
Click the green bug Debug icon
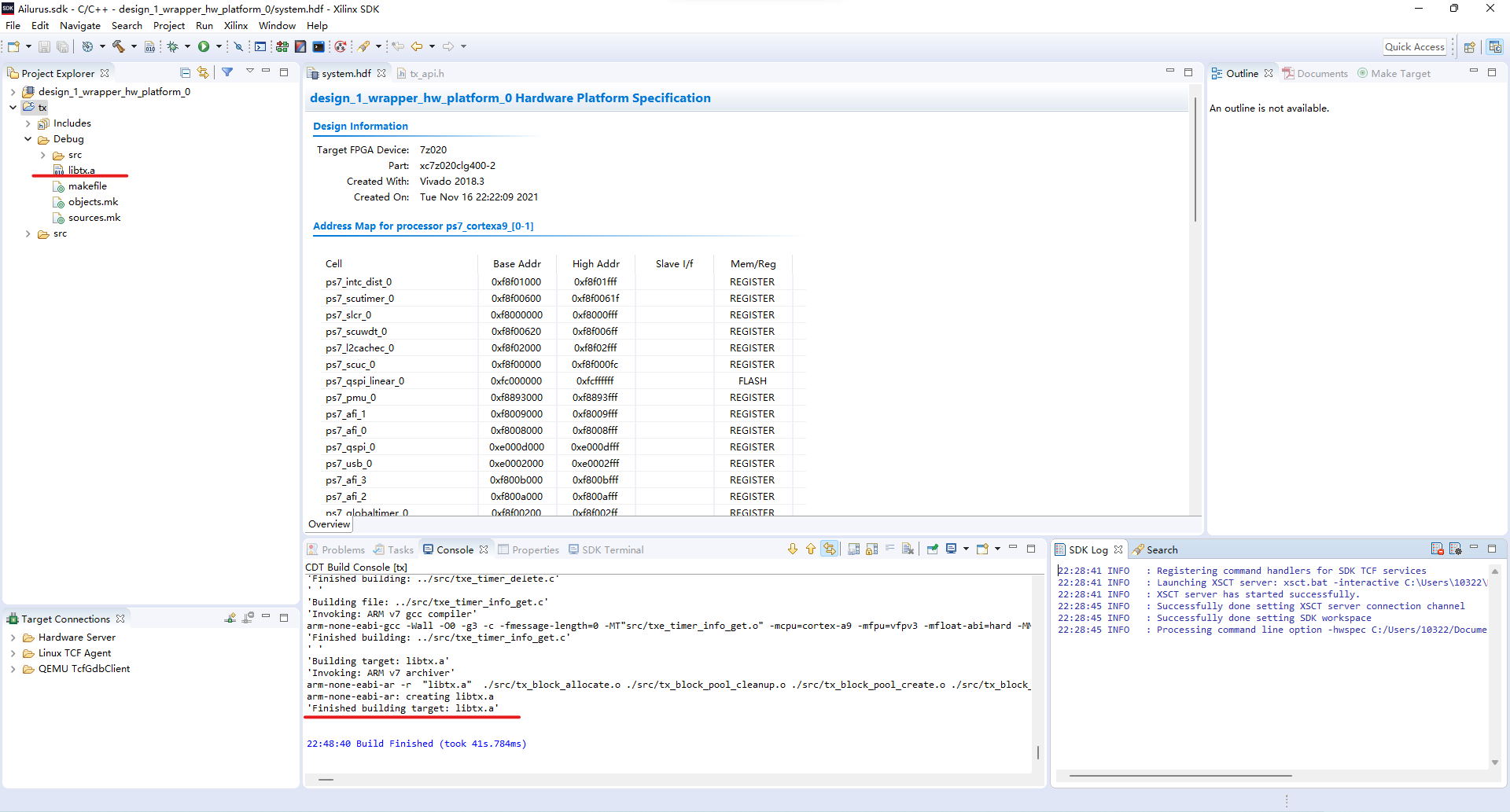tap(172, 46)
